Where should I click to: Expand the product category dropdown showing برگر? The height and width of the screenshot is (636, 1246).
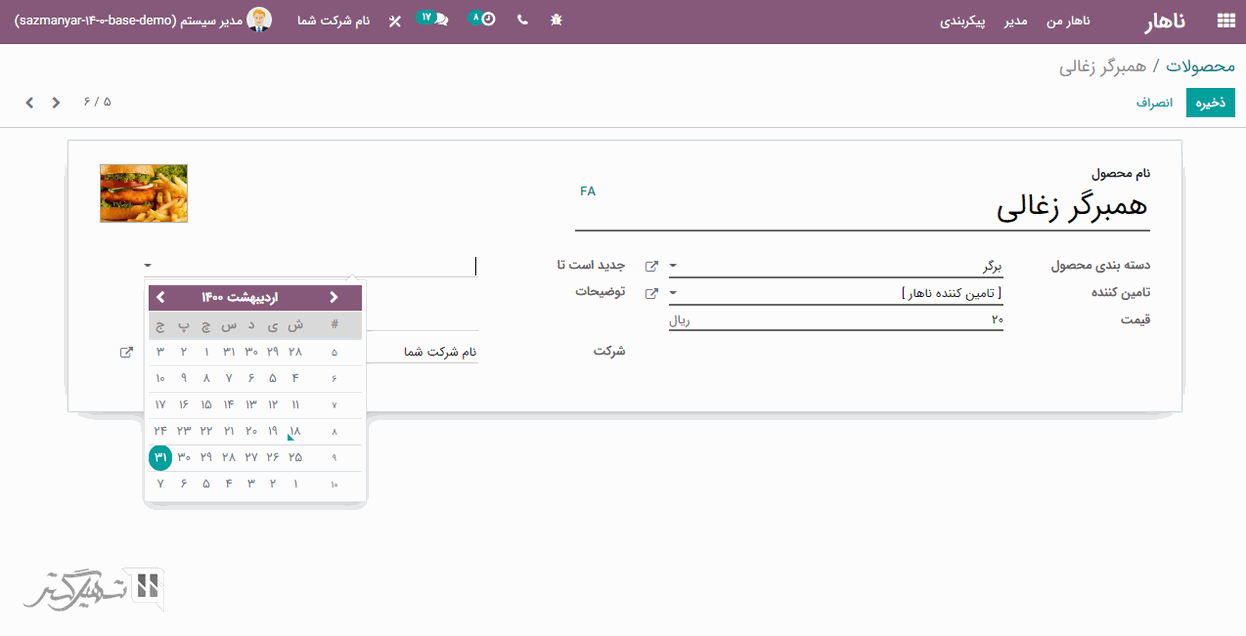click(672, 266)
